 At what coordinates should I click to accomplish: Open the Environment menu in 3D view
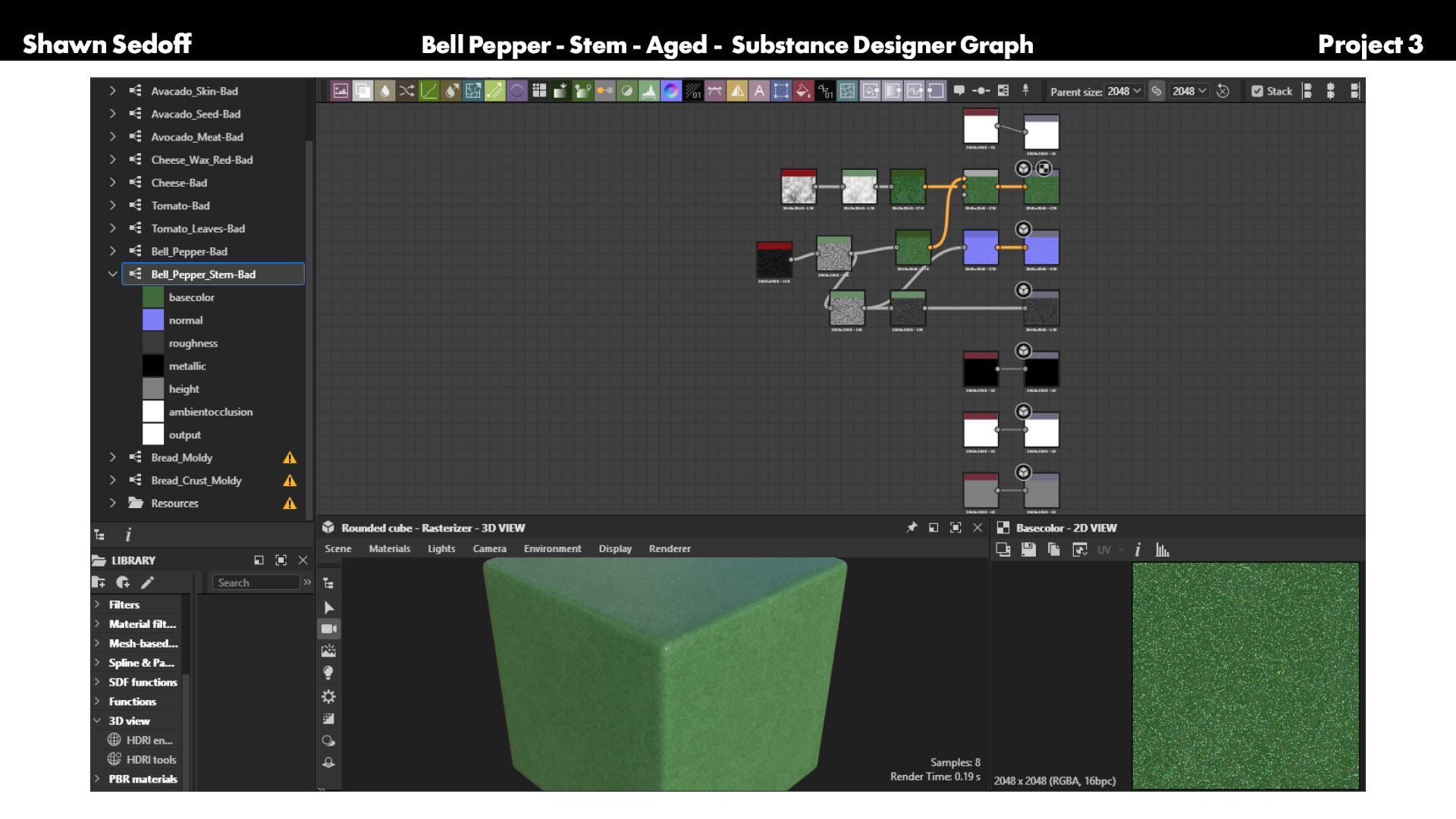tap(553, 548)
